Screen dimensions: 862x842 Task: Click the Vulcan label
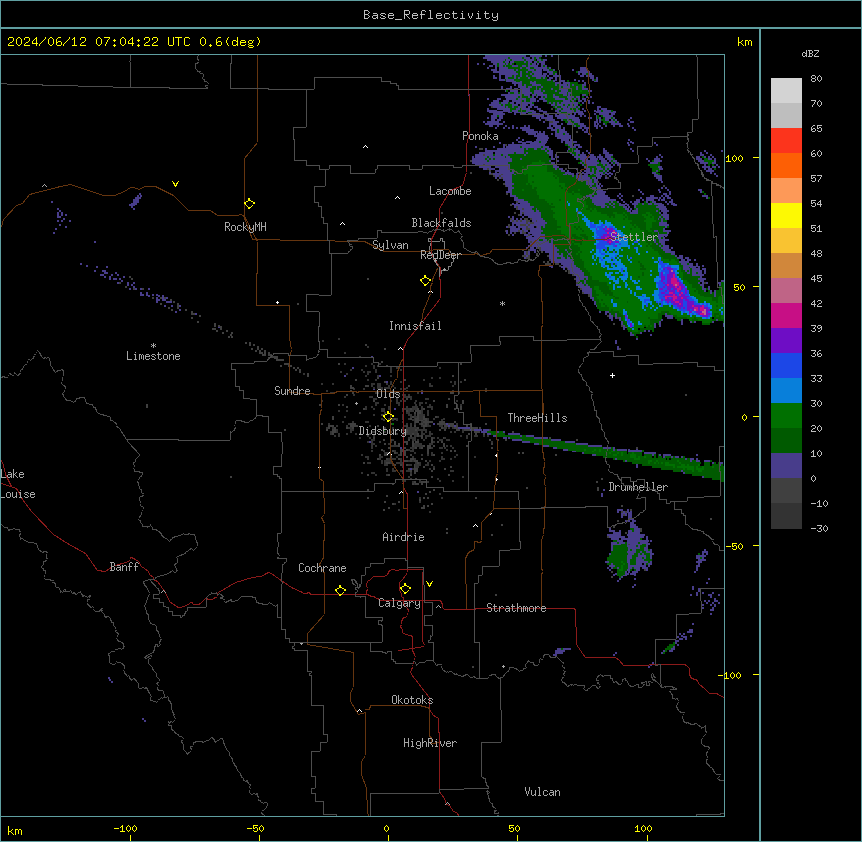(x=542, y=792)
